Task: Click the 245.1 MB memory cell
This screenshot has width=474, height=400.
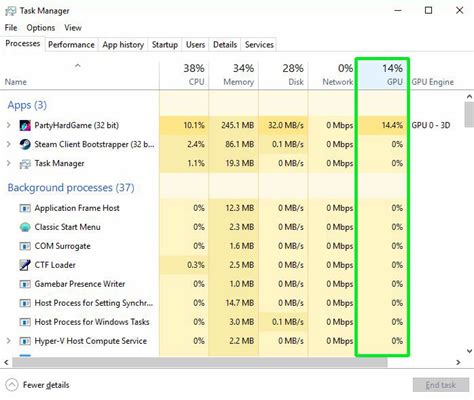Action: point(234,125)
